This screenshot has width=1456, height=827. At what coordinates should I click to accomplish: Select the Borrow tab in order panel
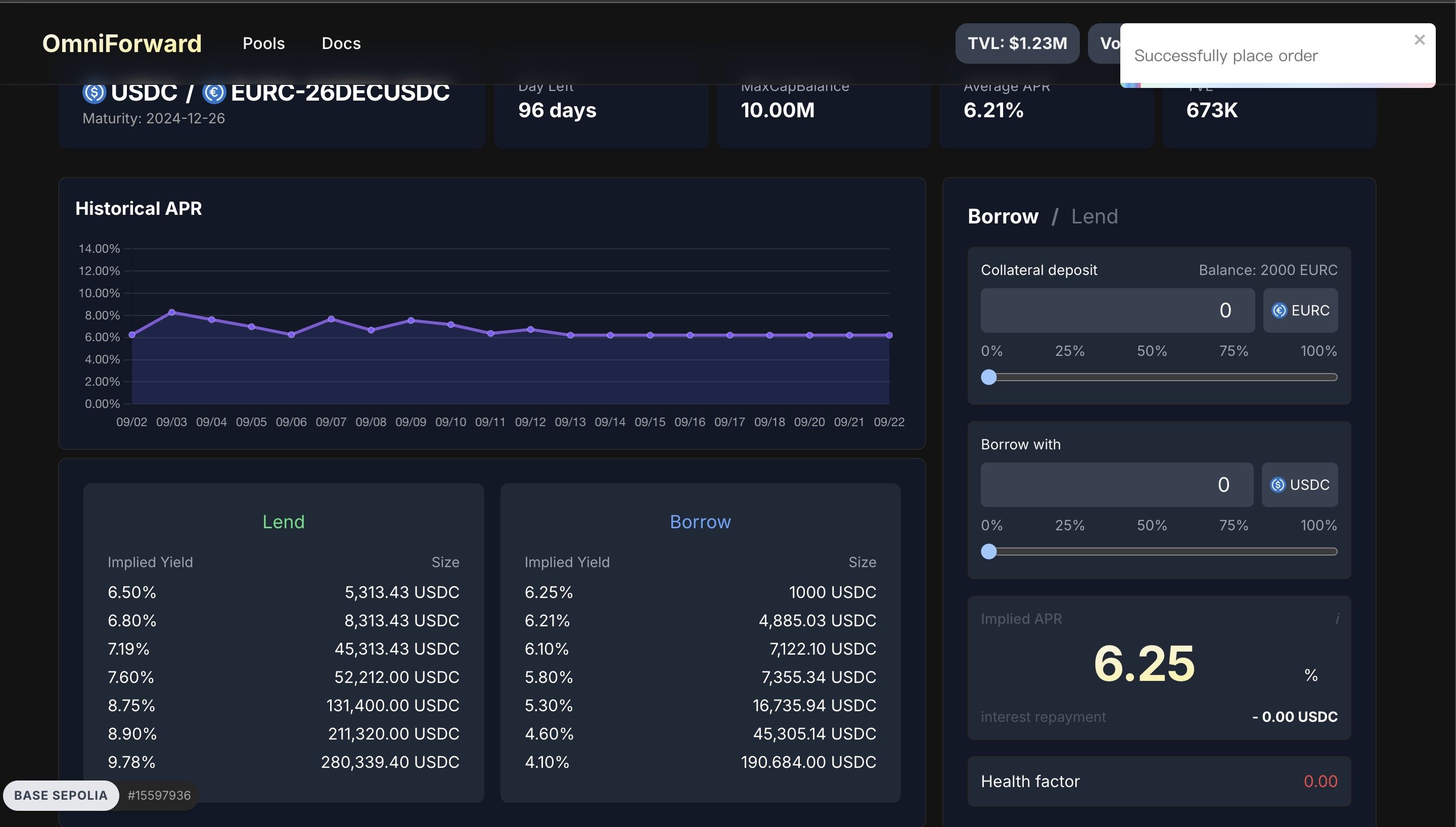click(1003, 216)
